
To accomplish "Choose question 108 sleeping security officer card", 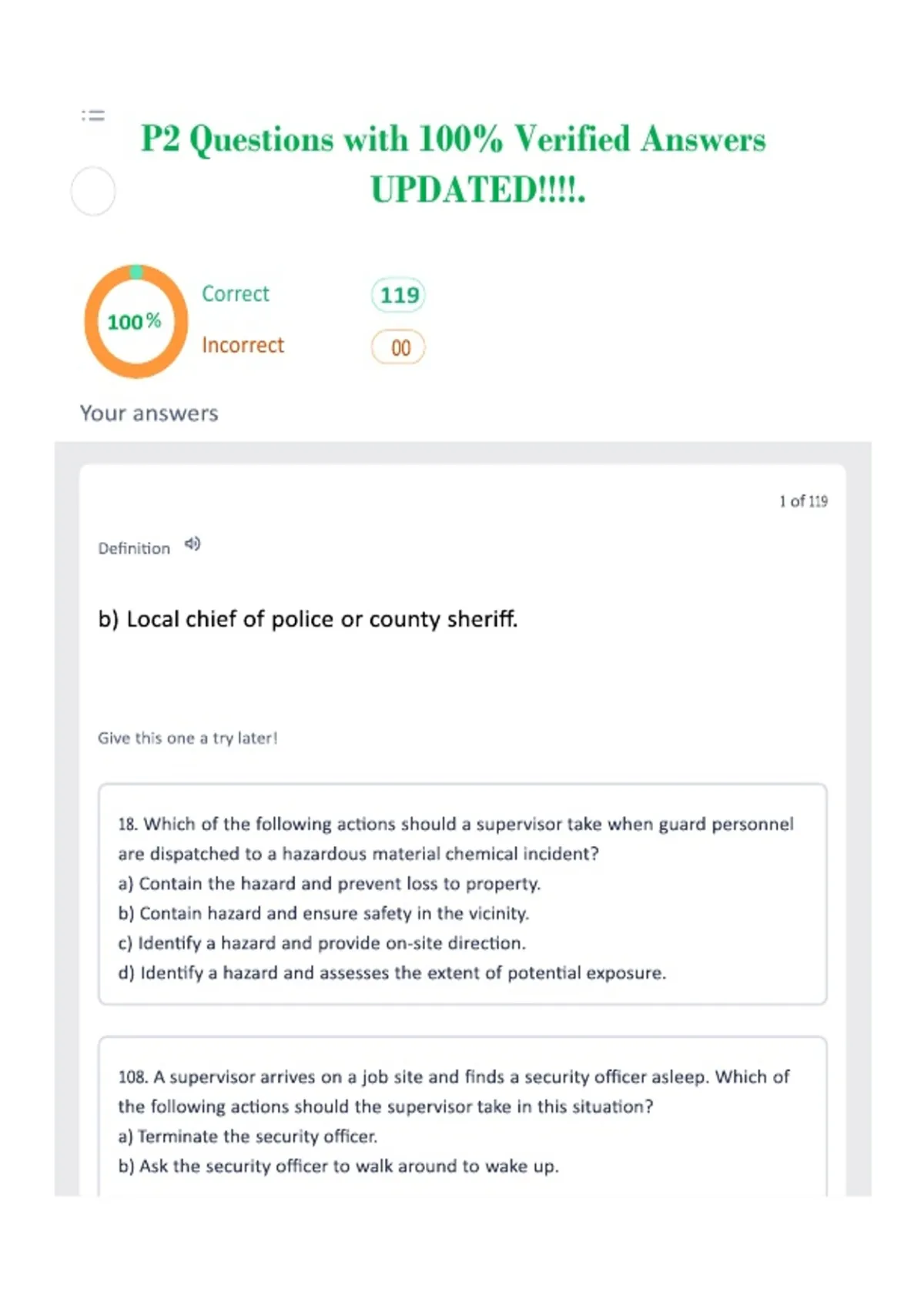I will click(463, 1116).
